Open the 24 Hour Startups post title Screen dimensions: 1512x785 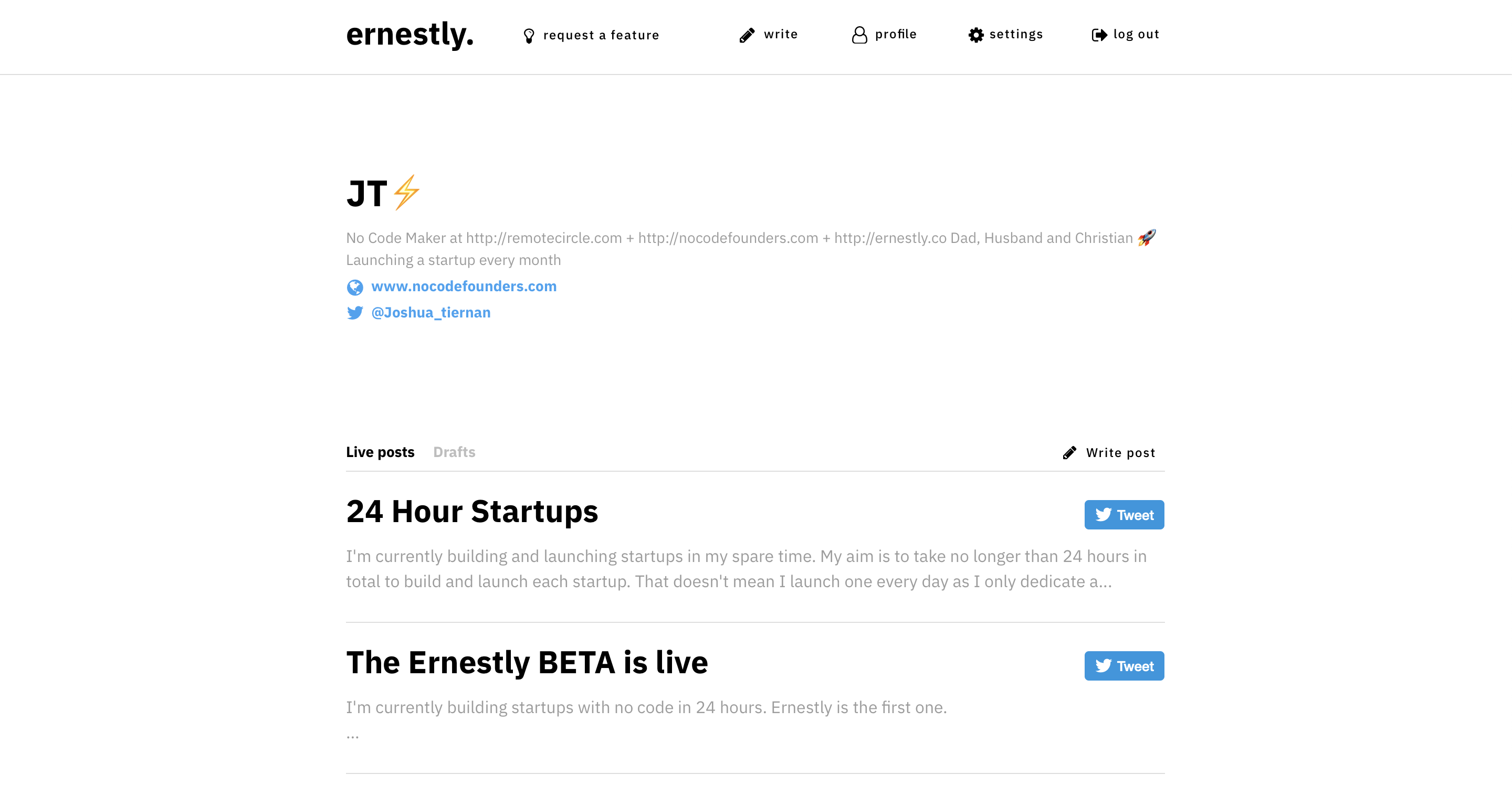[472, 511]
